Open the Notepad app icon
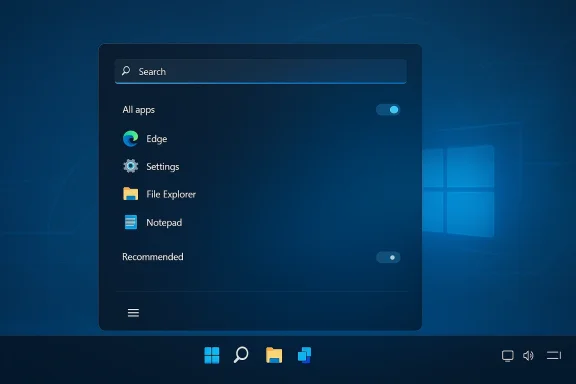Viewport: 576px width, 384px height. coord(130,222)
